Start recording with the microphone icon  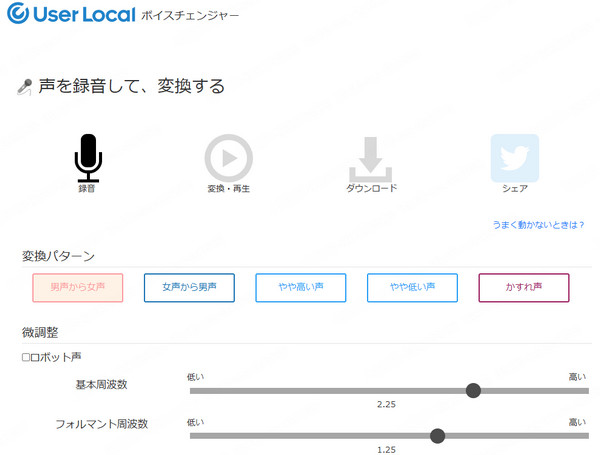point(88,158)
